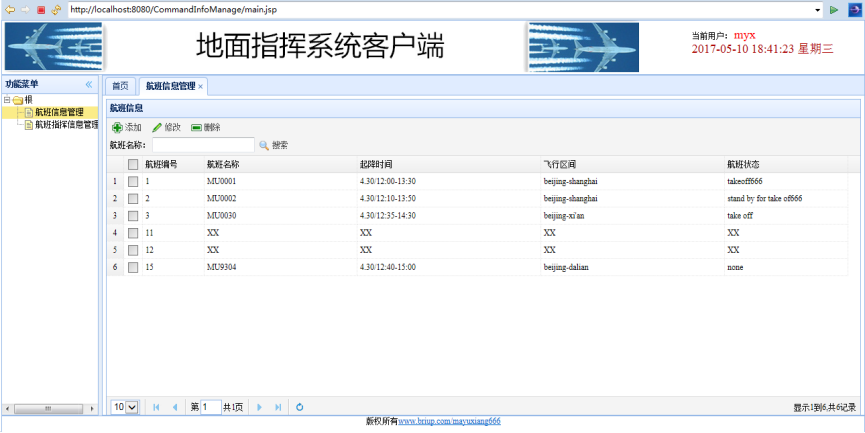Click the cell beijing-dalian
The image size is (865, 433).
click(x=566, y=267)
